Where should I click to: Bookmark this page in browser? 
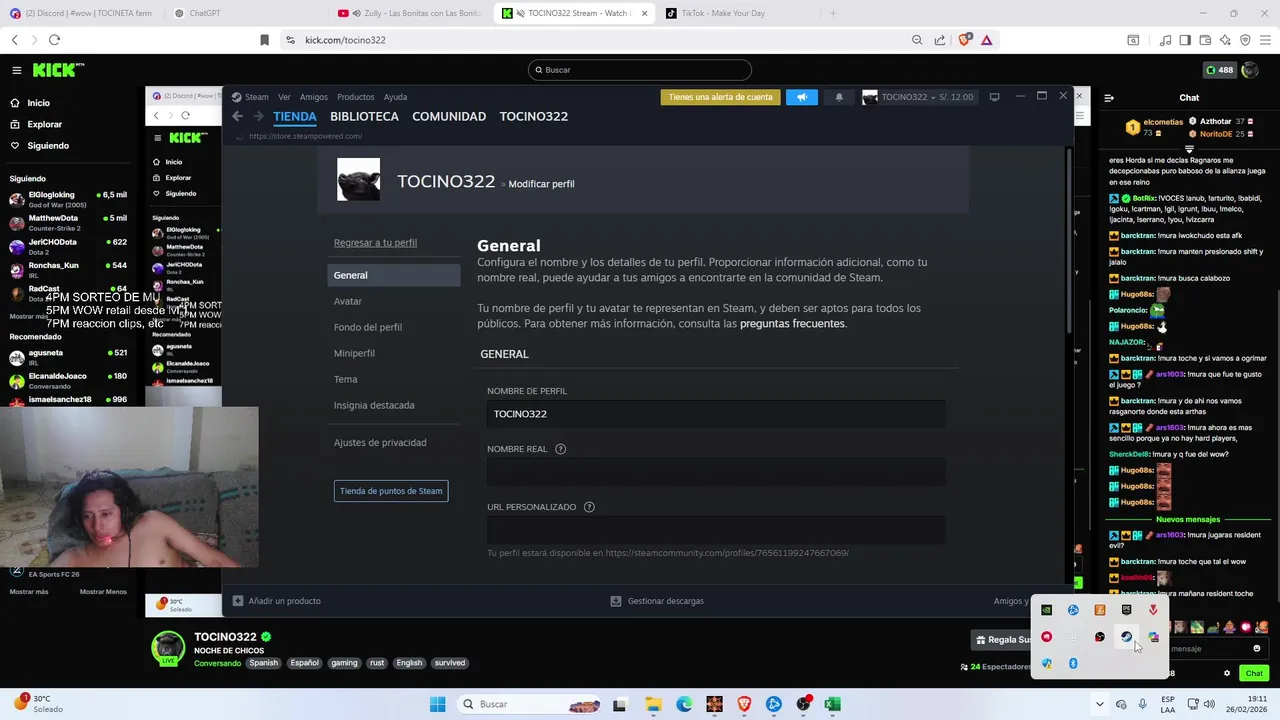pyautogui.click(x=264, y=40)
